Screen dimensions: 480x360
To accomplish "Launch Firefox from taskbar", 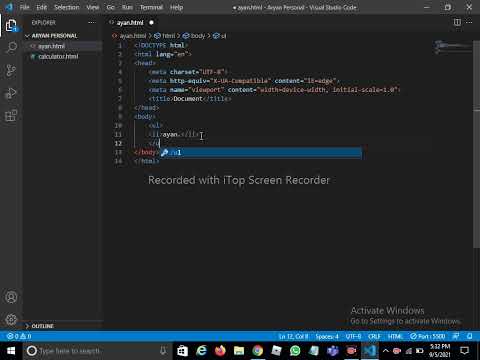I will click(220, 351).
